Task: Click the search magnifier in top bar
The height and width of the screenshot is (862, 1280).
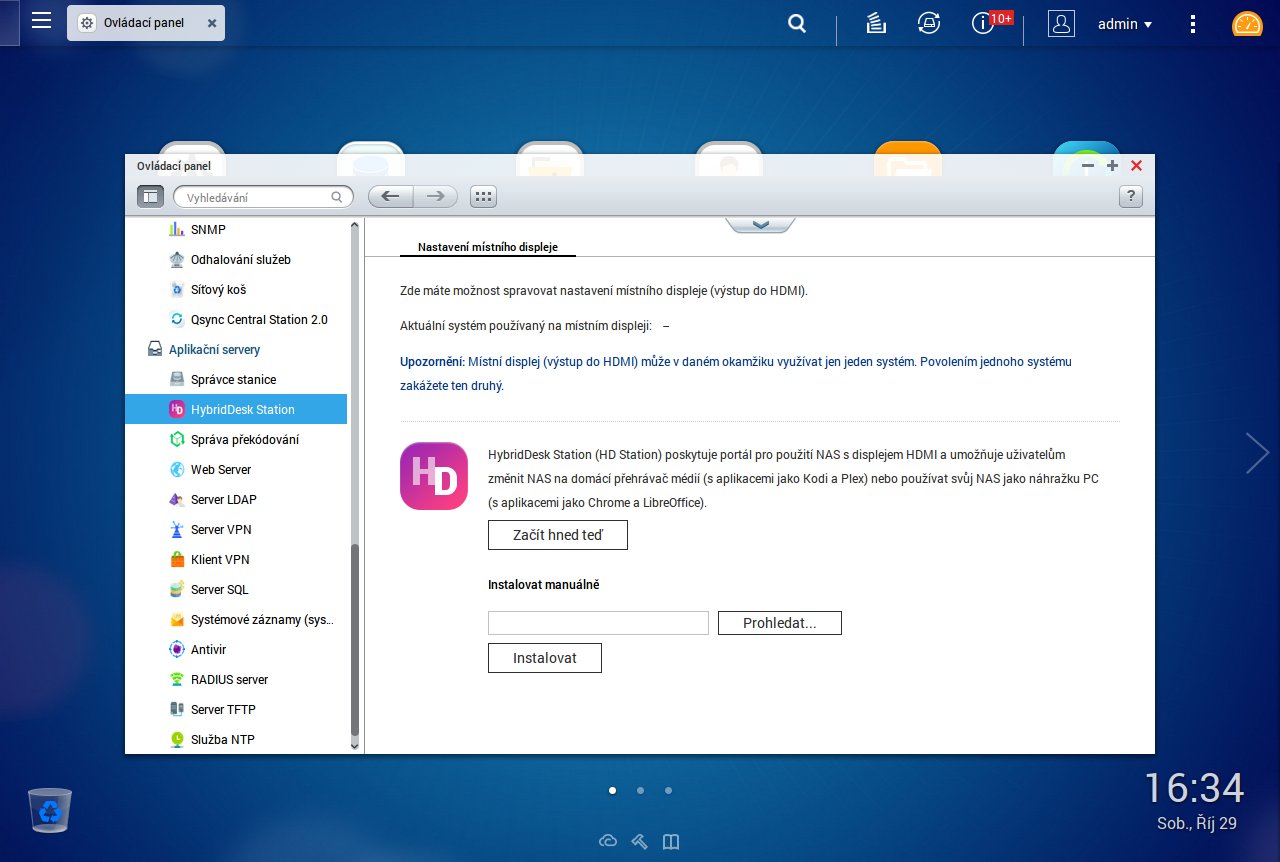Action: pyautogui.click(x=797, y=24)
